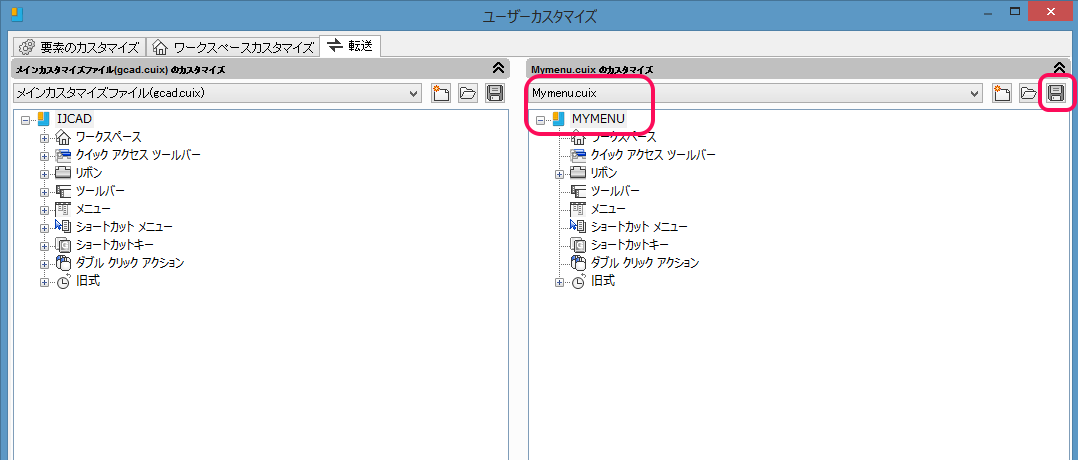Click the clock icon of 旧式 under IJCAD
This screenshot has width=1078, height=460.
[x=63, y=281]
